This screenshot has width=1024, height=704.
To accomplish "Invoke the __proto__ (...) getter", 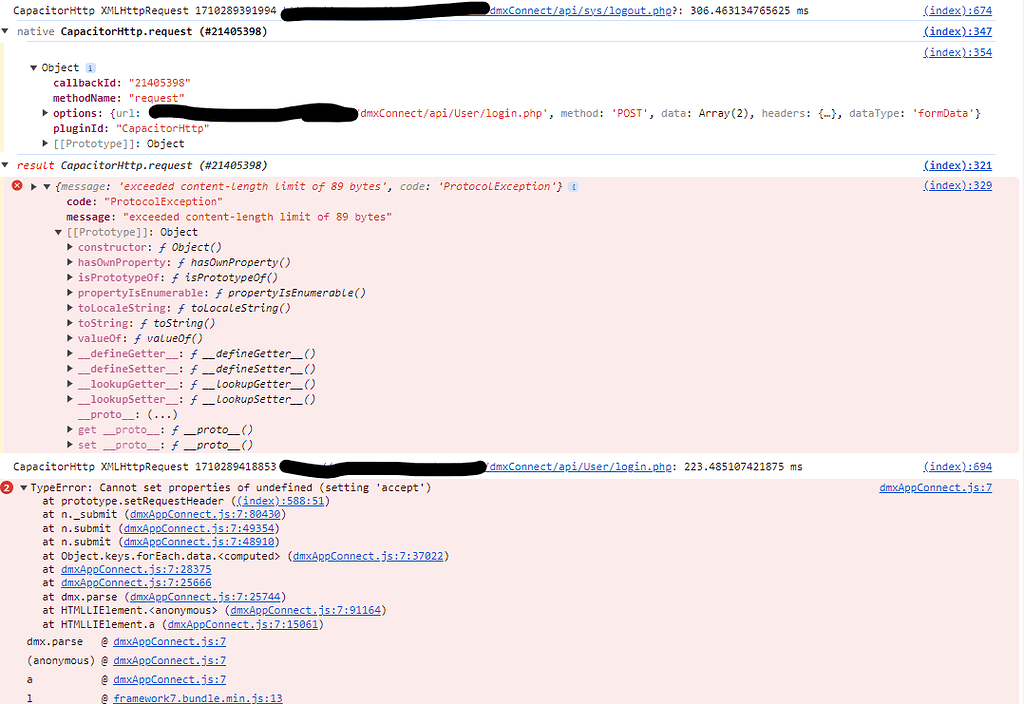I will (x=162, y=415).
